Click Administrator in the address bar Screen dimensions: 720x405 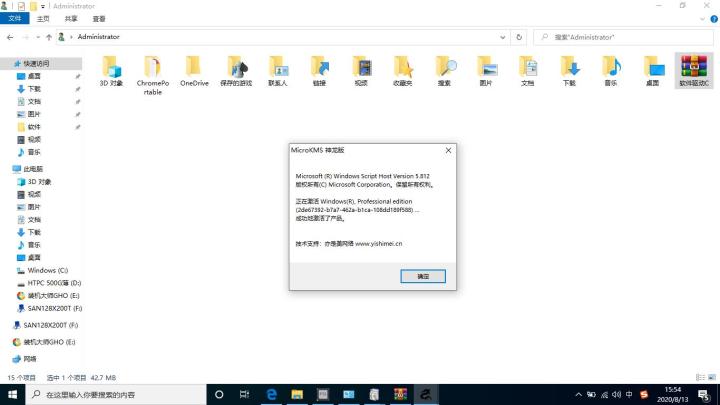point(98,37)
